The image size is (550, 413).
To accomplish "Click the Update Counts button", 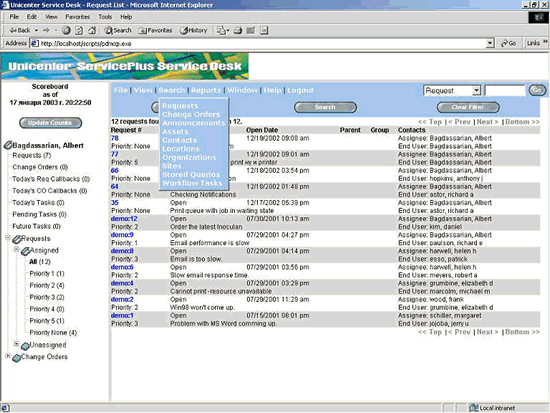I will click(50, 123).
